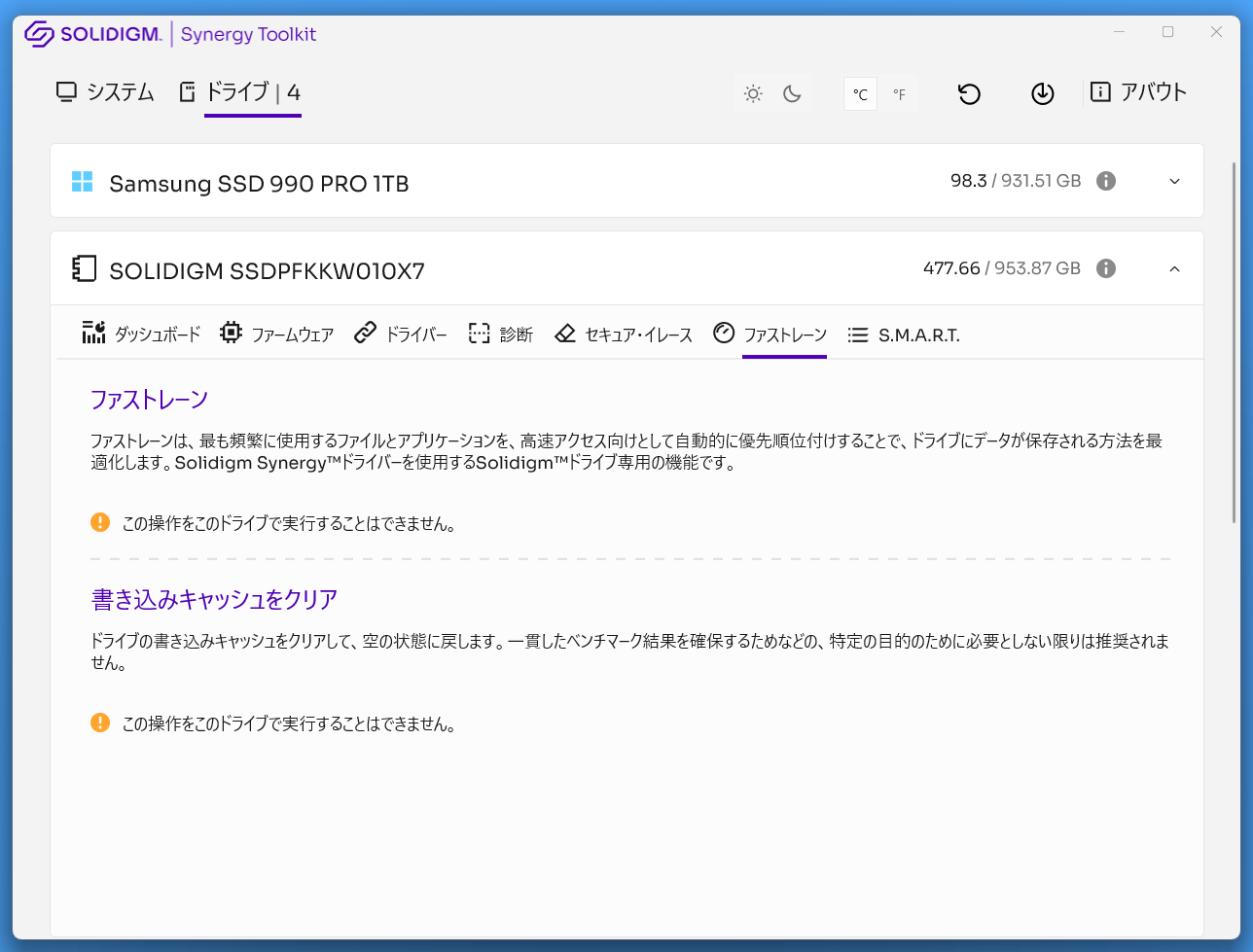Open the ドライバー tab
The width and height of the screenshot is (1253, 952).
401,335
